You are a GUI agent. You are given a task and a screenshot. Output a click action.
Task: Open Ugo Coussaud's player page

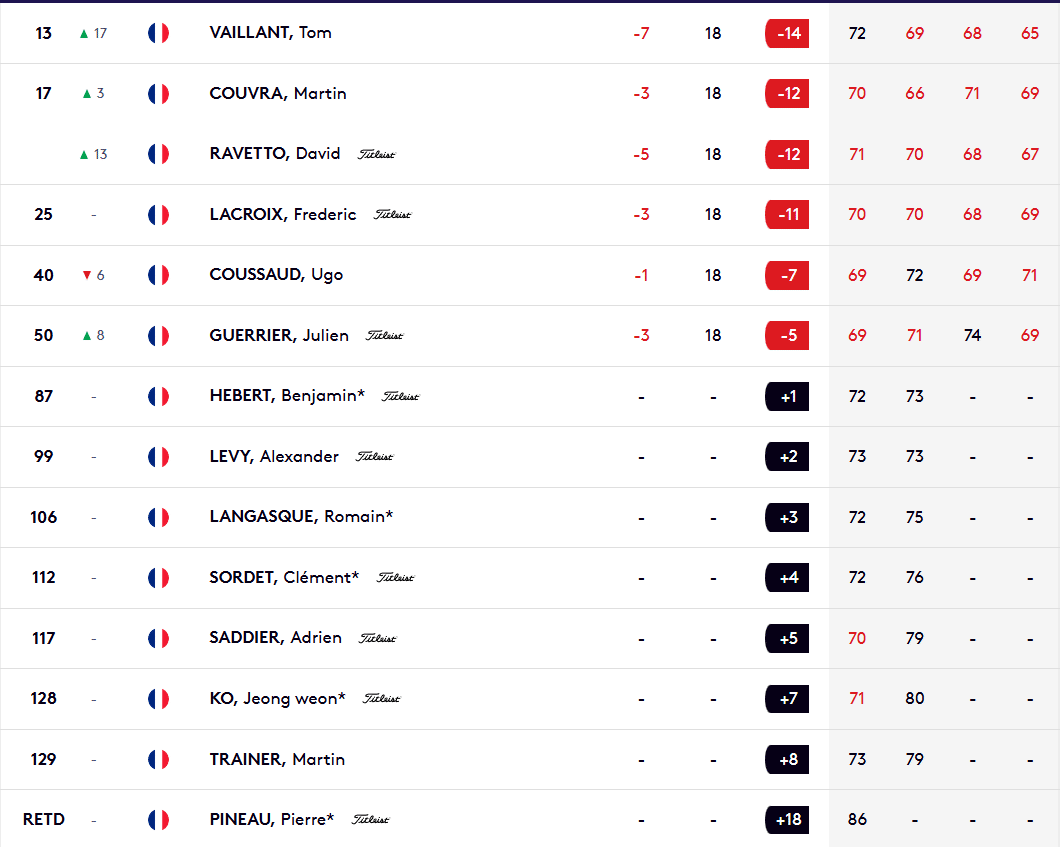tap(276, 275)
